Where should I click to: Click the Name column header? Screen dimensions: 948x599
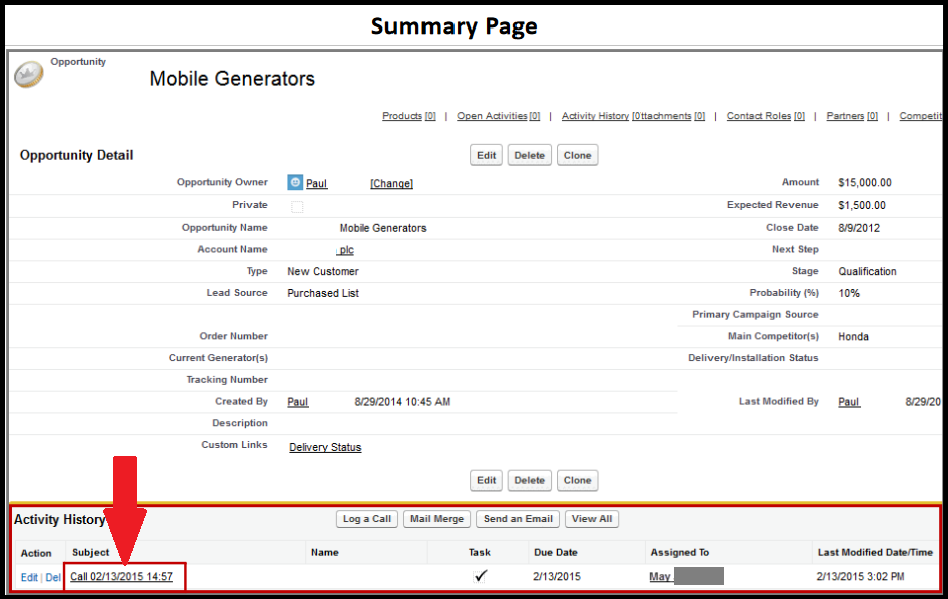(x=325, y=552)
